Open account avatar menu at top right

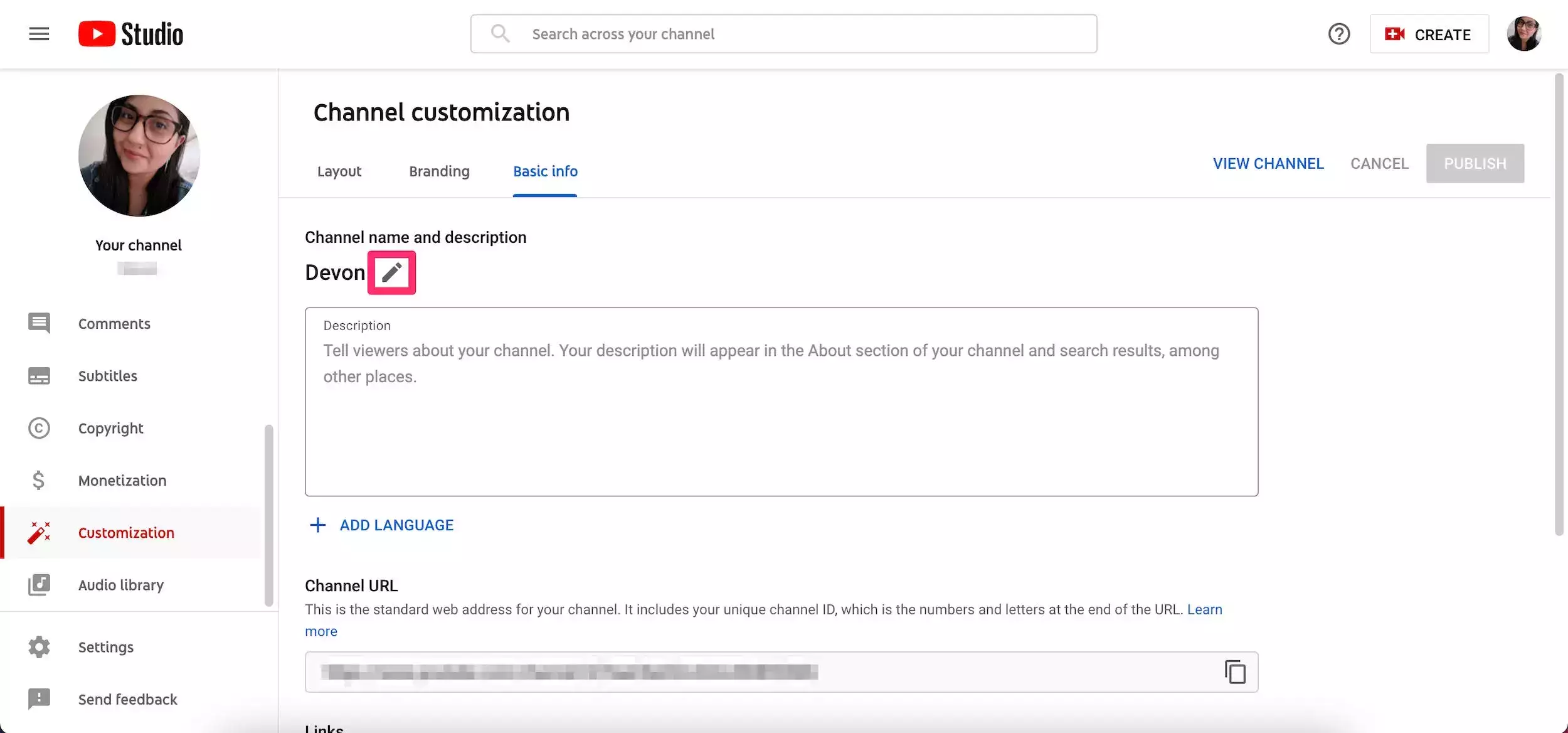1523,34
